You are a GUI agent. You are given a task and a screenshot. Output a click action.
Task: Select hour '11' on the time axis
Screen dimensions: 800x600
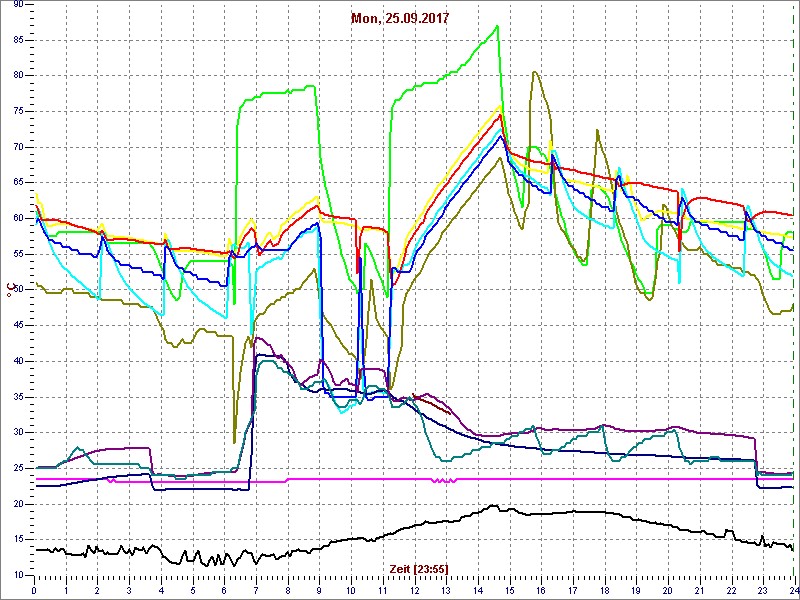(x=383, y=590)
